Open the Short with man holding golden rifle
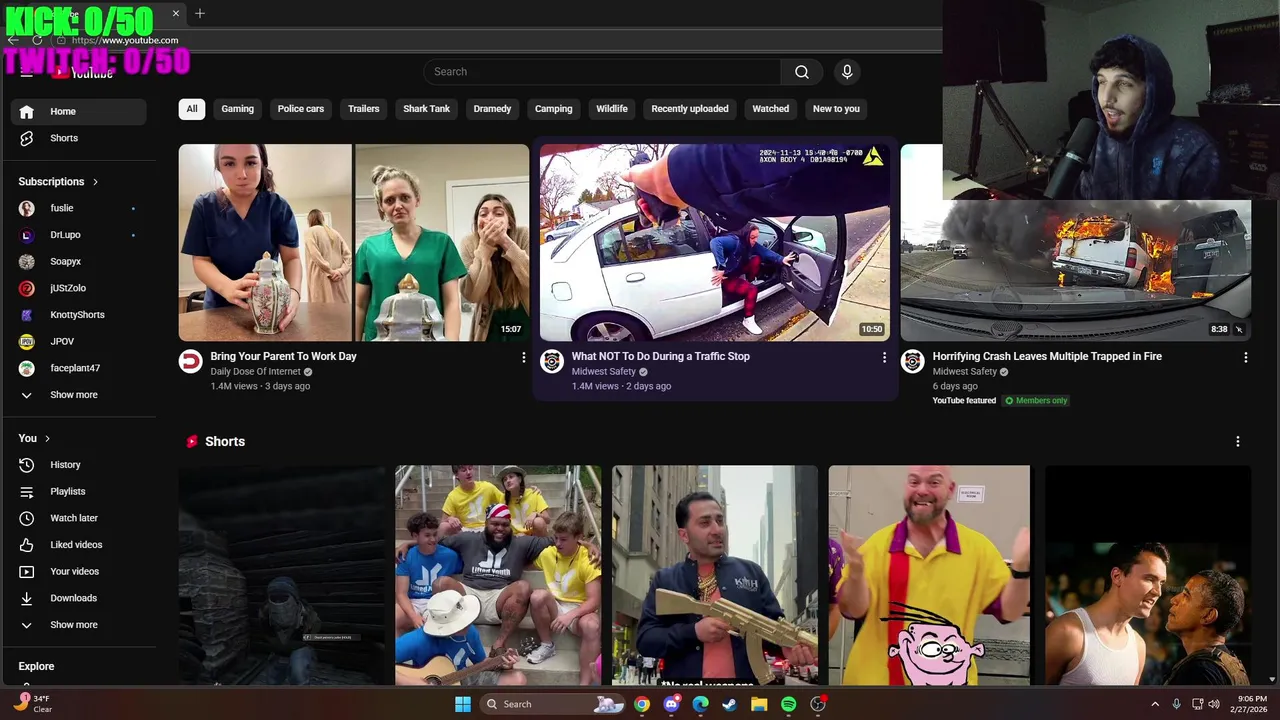The width and height of the screenshot is (1280, 720). [x=715, y=575]
